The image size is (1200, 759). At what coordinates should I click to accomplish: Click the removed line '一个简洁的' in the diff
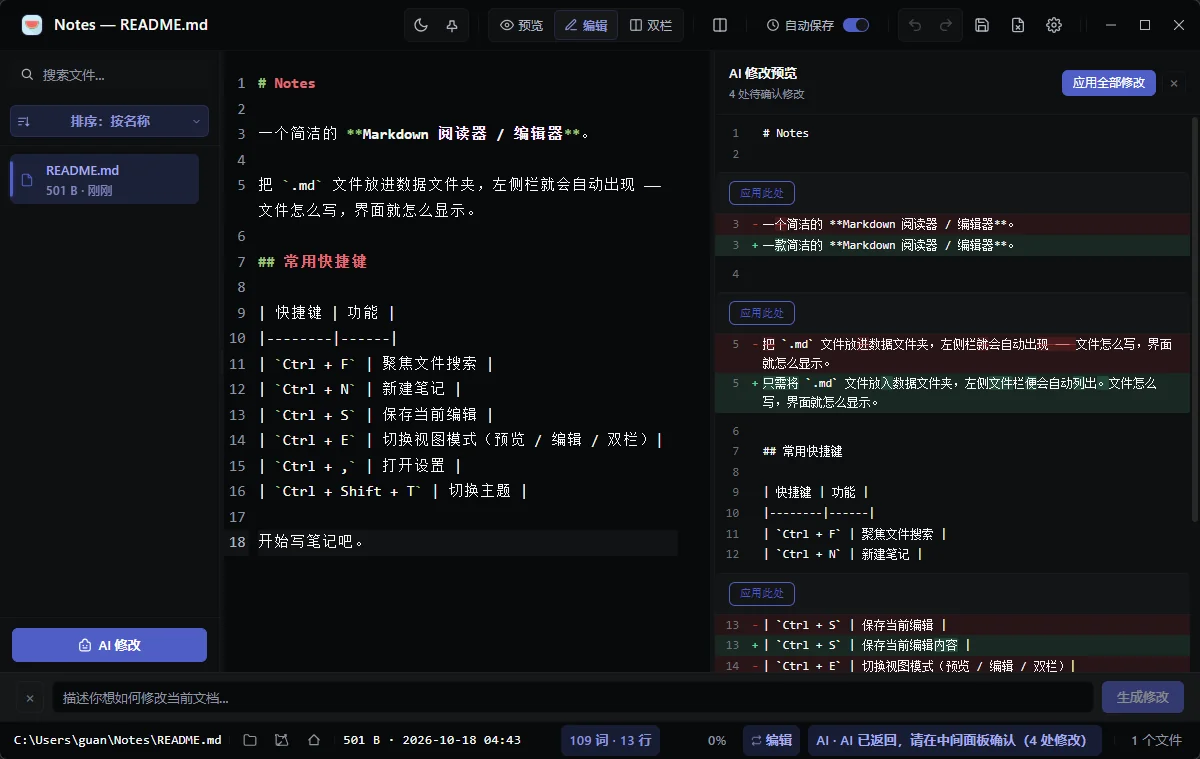point(954,224)
